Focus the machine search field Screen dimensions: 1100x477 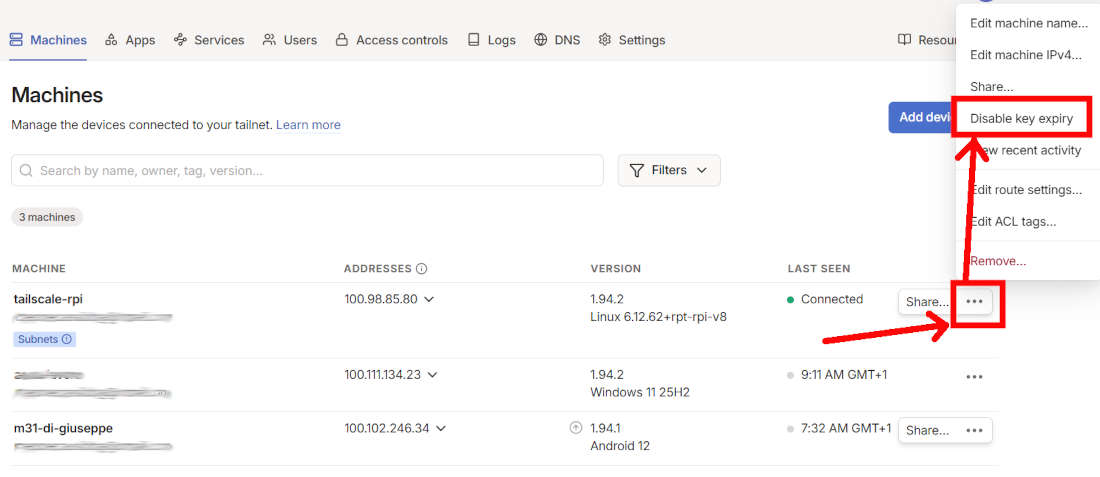coord(307,170)
